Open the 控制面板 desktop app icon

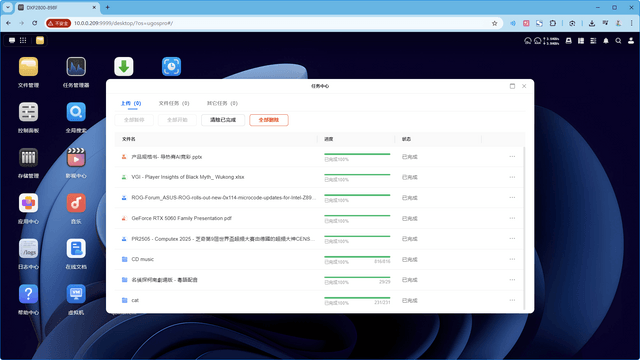coord(28,112)
